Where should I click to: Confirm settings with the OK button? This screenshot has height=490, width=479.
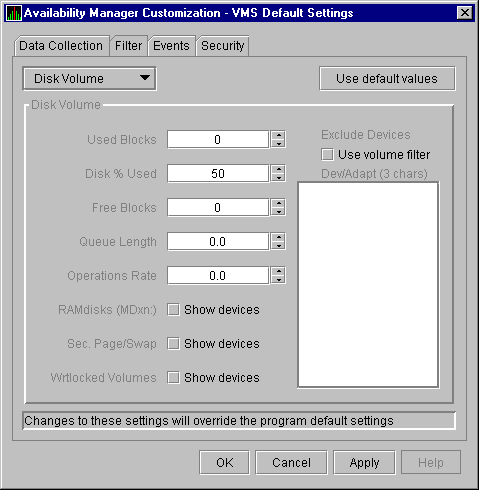coord(224,462)
